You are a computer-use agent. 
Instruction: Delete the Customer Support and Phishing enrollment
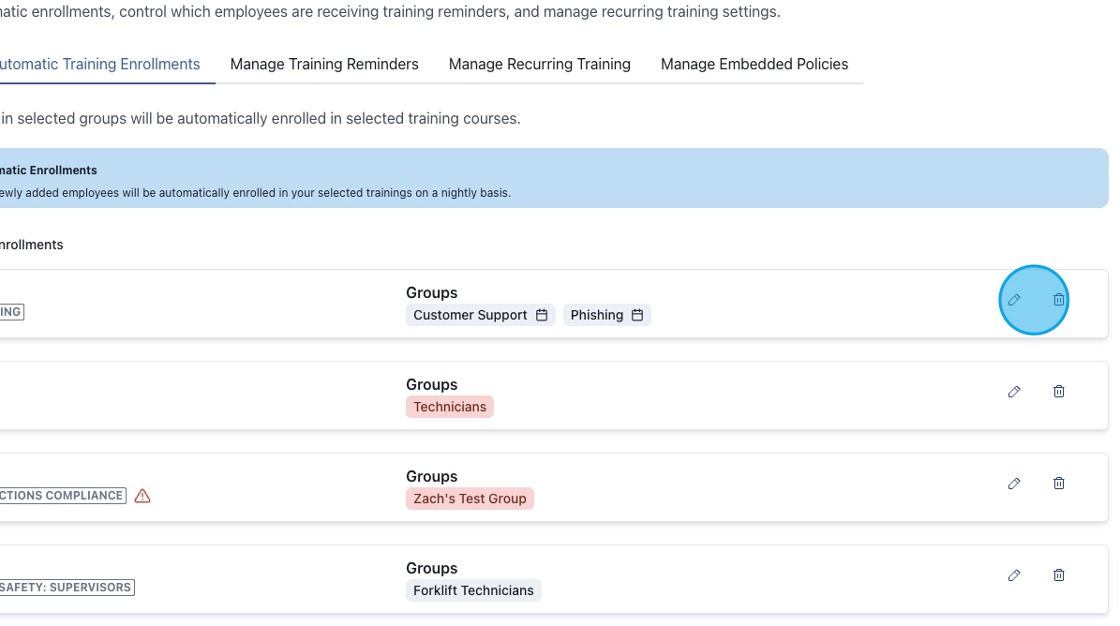click(x=1059, y=300)
